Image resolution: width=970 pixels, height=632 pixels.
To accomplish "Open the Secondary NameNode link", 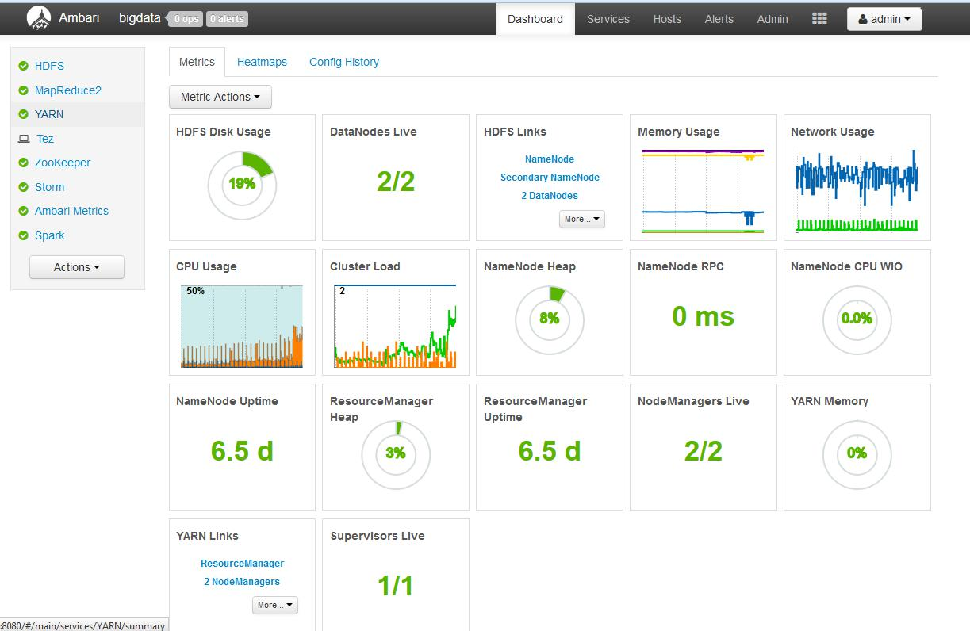I will point(550,177).
